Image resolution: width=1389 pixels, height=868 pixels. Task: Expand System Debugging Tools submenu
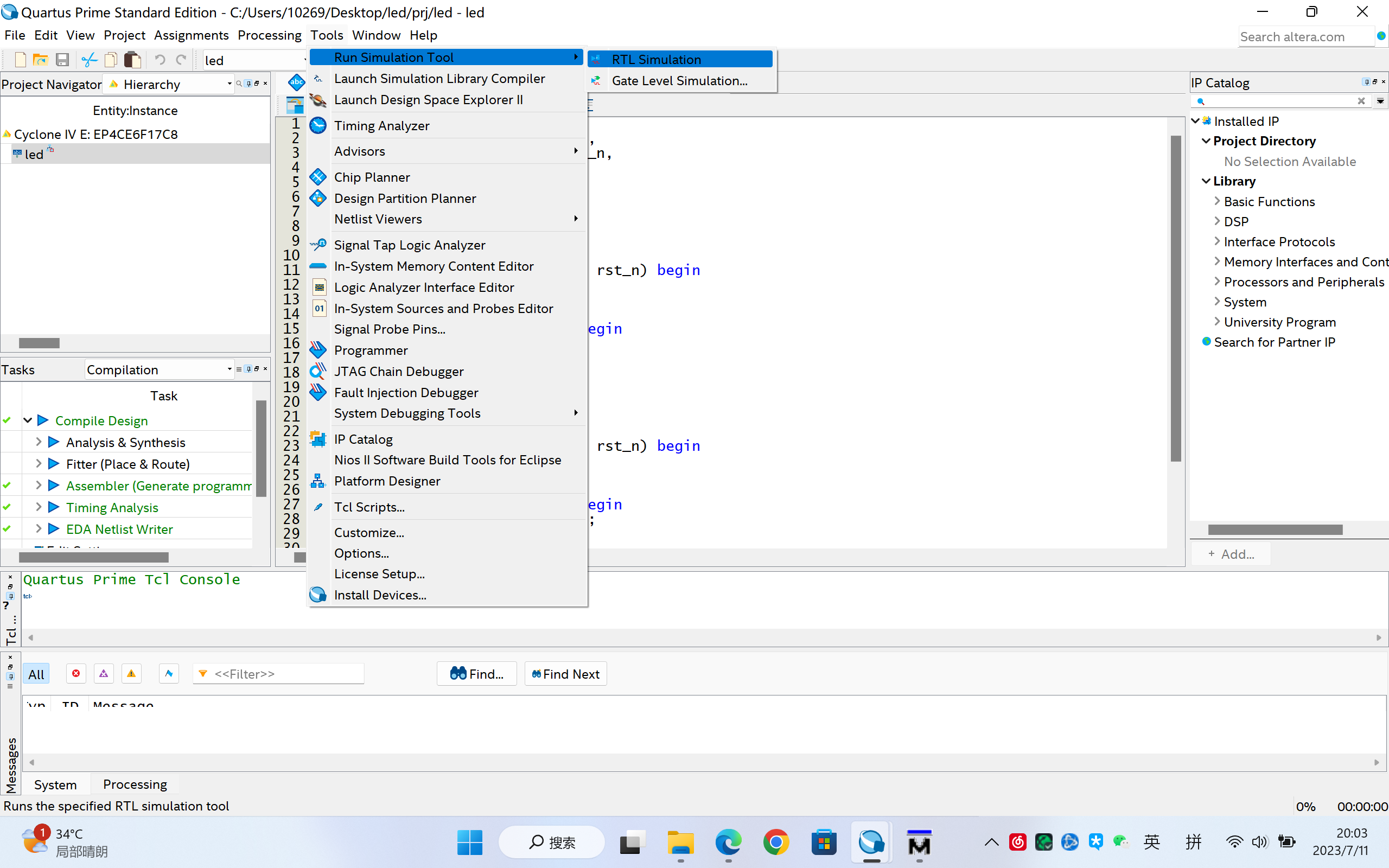[x=447, y=413]
